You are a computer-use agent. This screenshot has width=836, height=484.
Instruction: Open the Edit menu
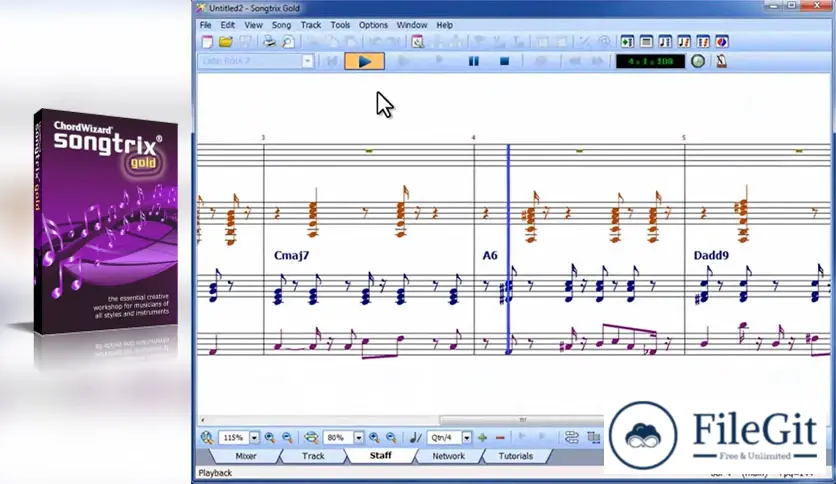[x=228, y=25]
